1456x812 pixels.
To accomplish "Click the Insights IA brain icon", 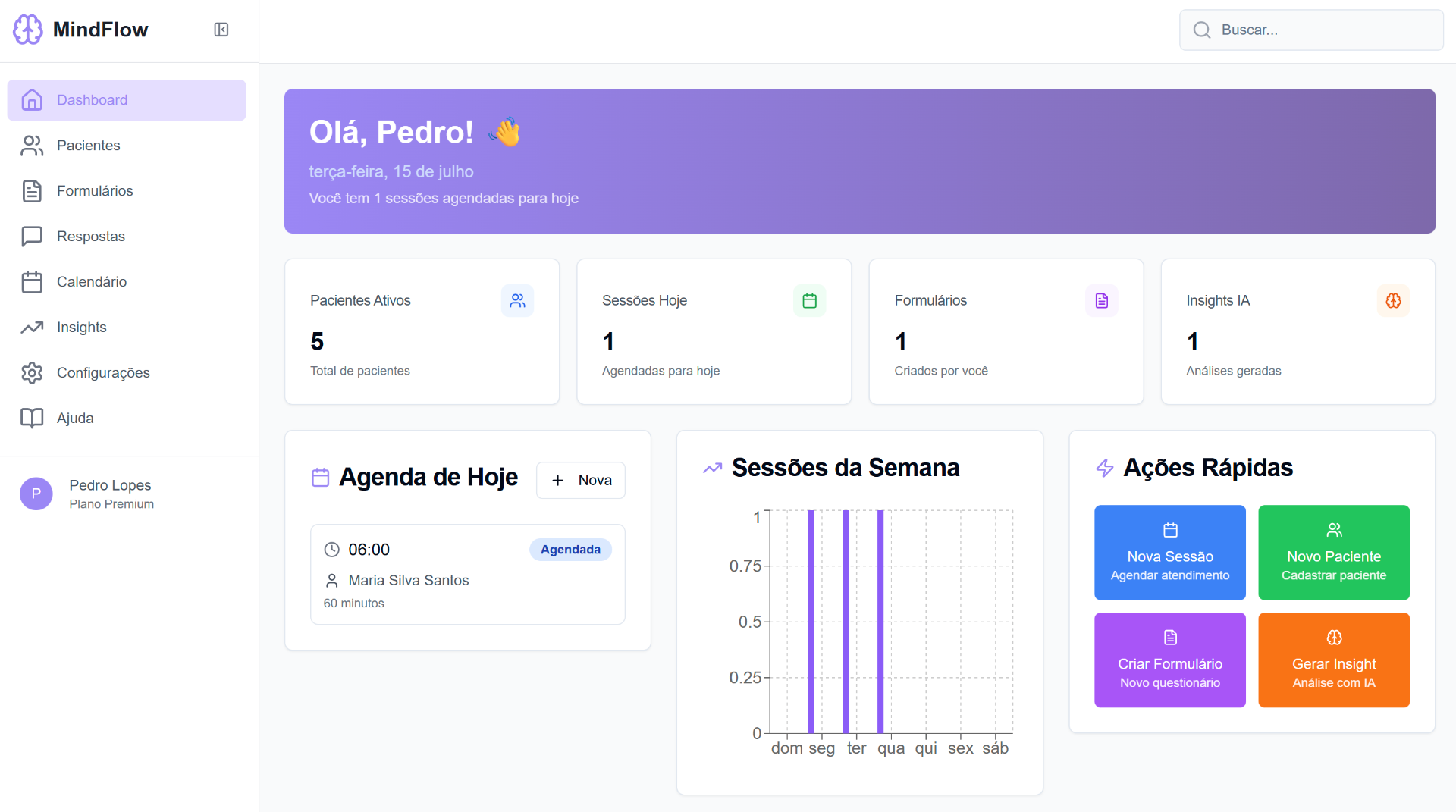I will point(1394,301).
